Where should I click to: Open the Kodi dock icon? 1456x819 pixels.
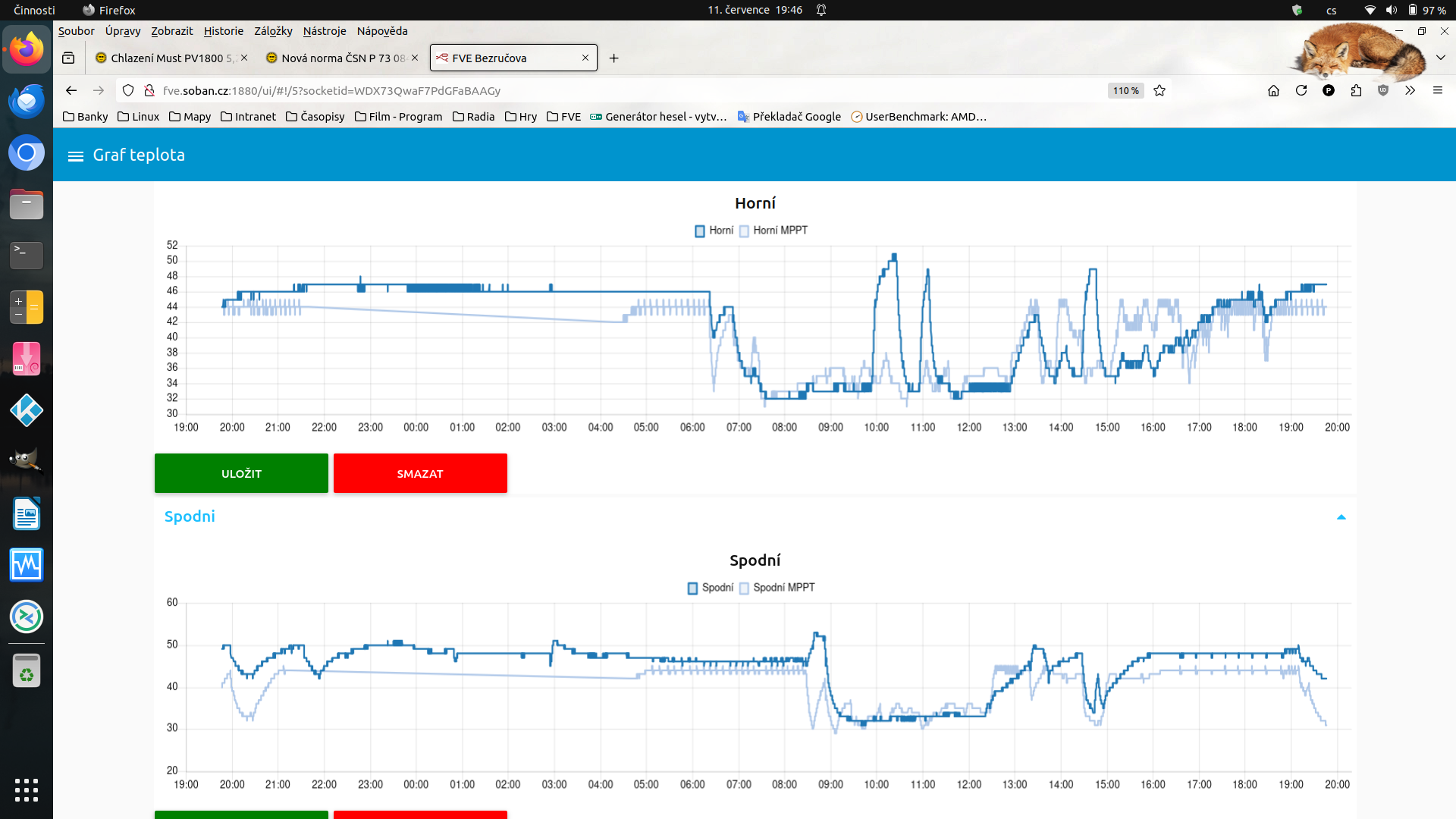[27, 410]
